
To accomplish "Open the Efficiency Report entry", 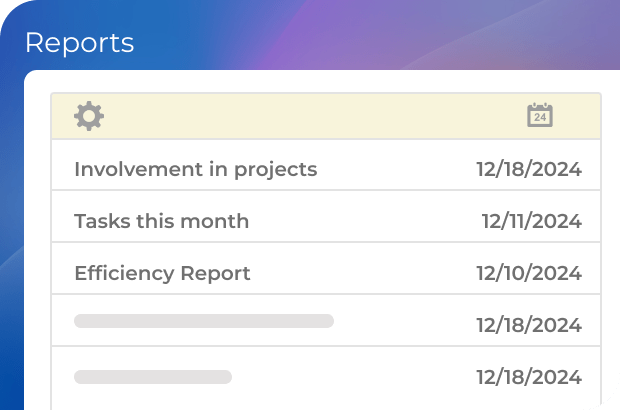I will [x=162, y=273].
